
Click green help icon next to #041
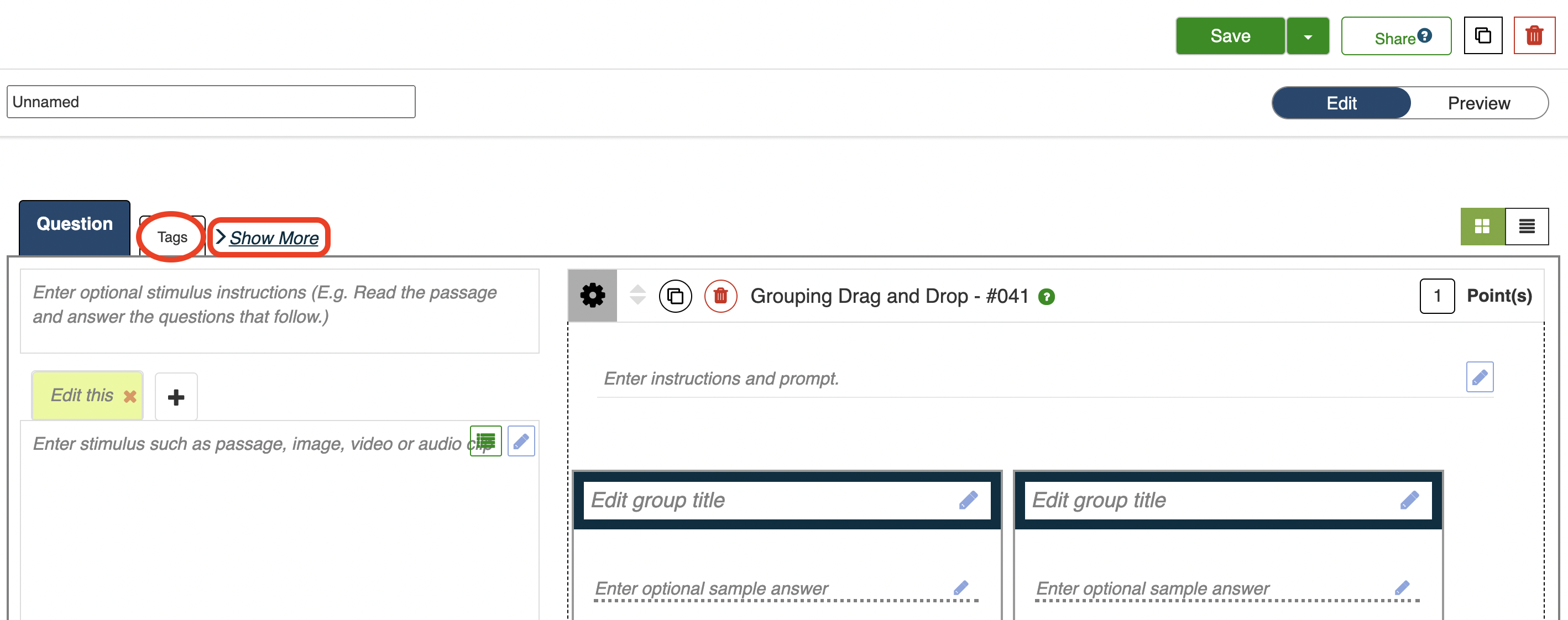coord(1047,297)
